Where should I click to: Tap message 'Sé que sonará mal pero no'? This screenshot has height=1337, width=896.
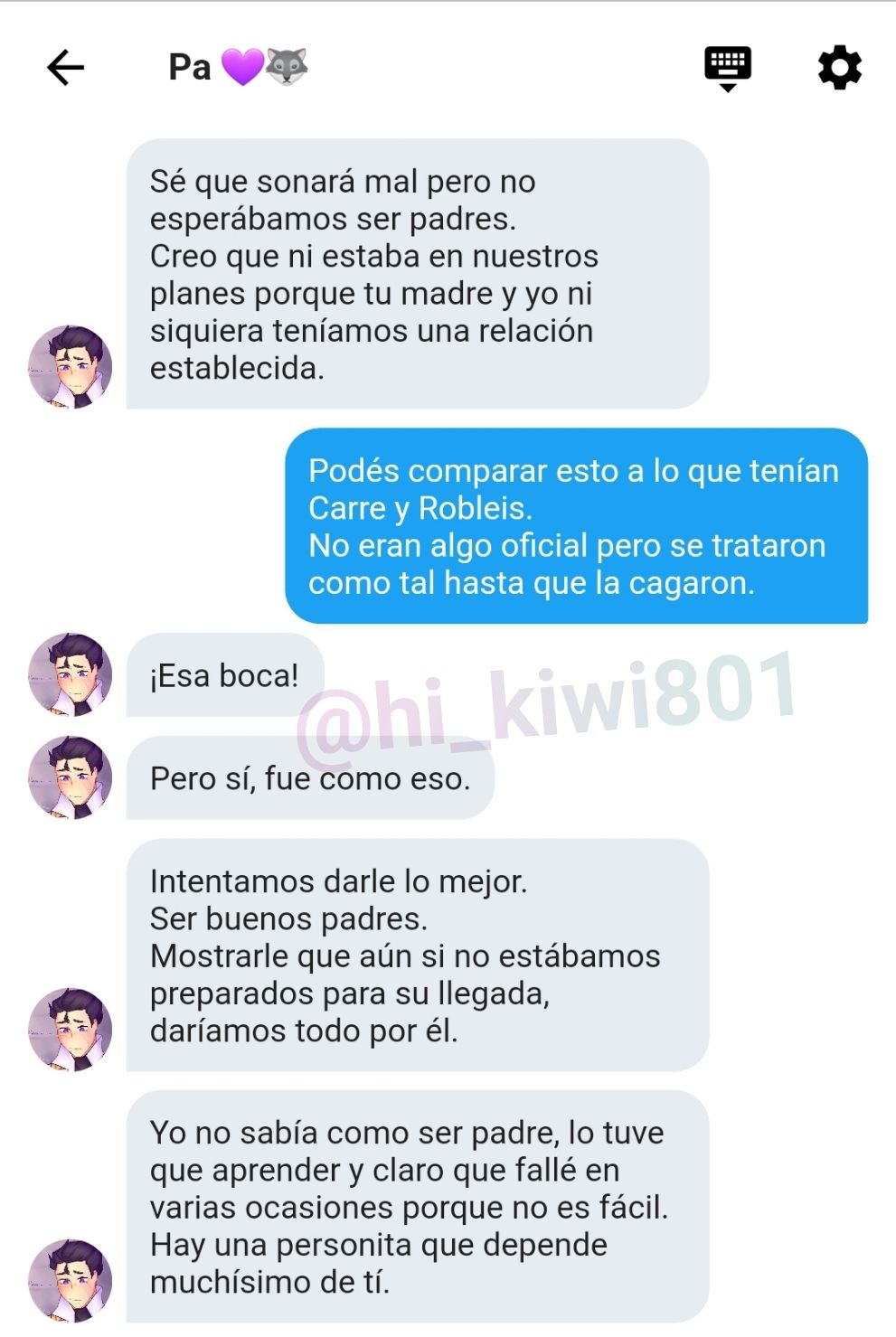(418, 274)
